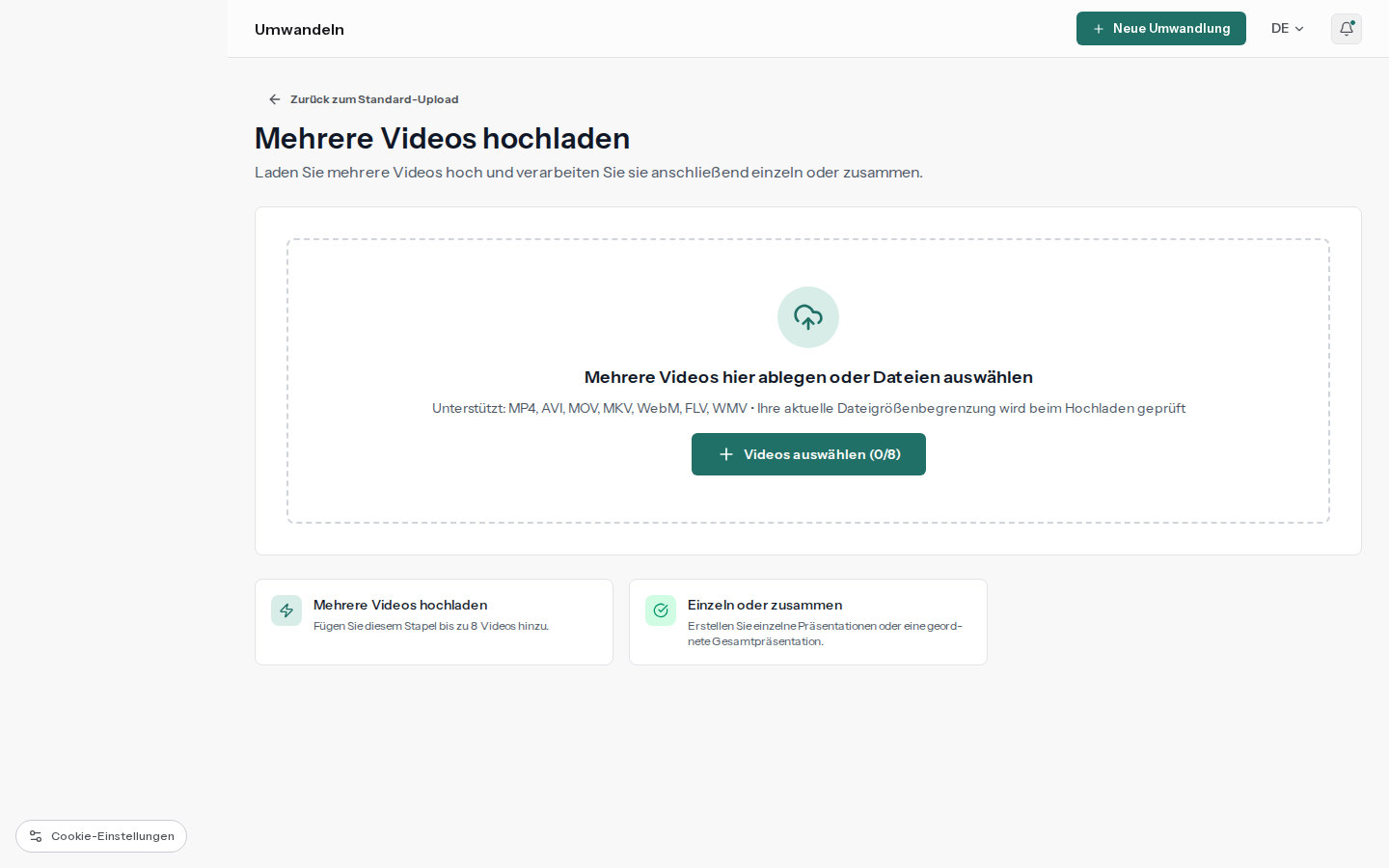Click the cloud upload icon

click(x=808, y=317)
